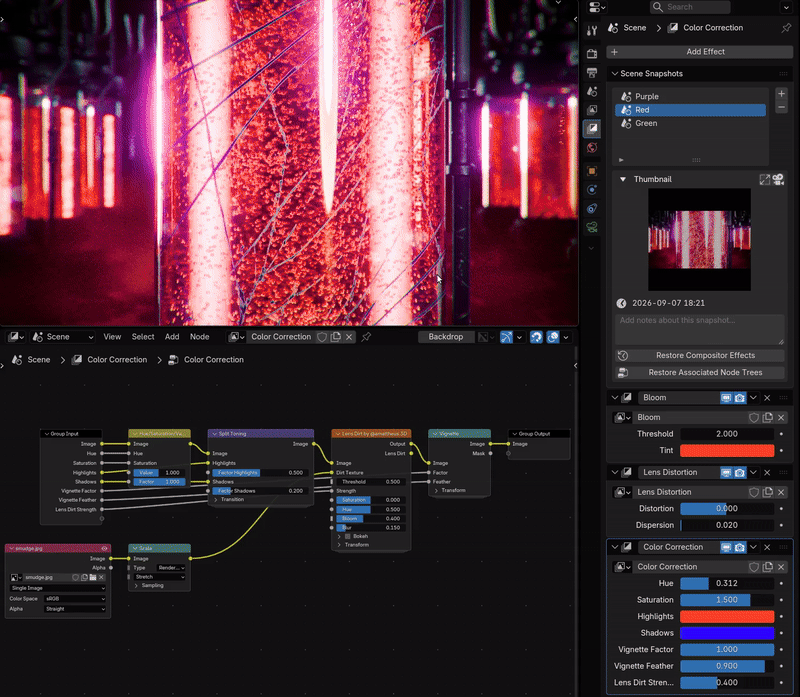
Task: Open the Render properties tab
Action: 592,54
